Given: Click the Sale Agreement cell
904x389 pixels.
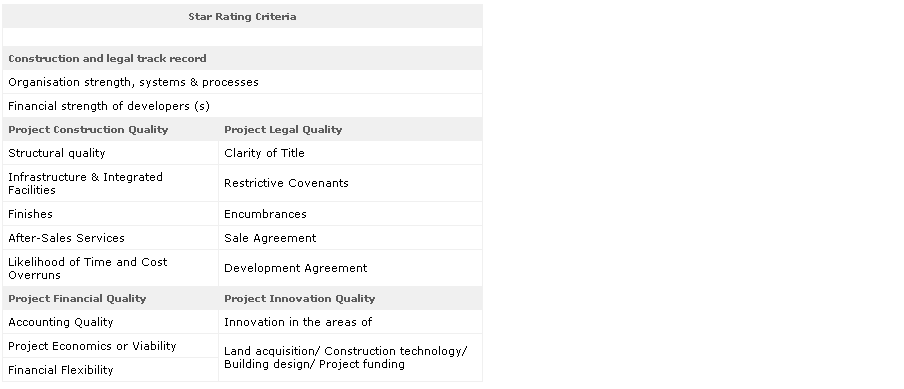Looking at the screenshot, I should (x=351, y=237).
